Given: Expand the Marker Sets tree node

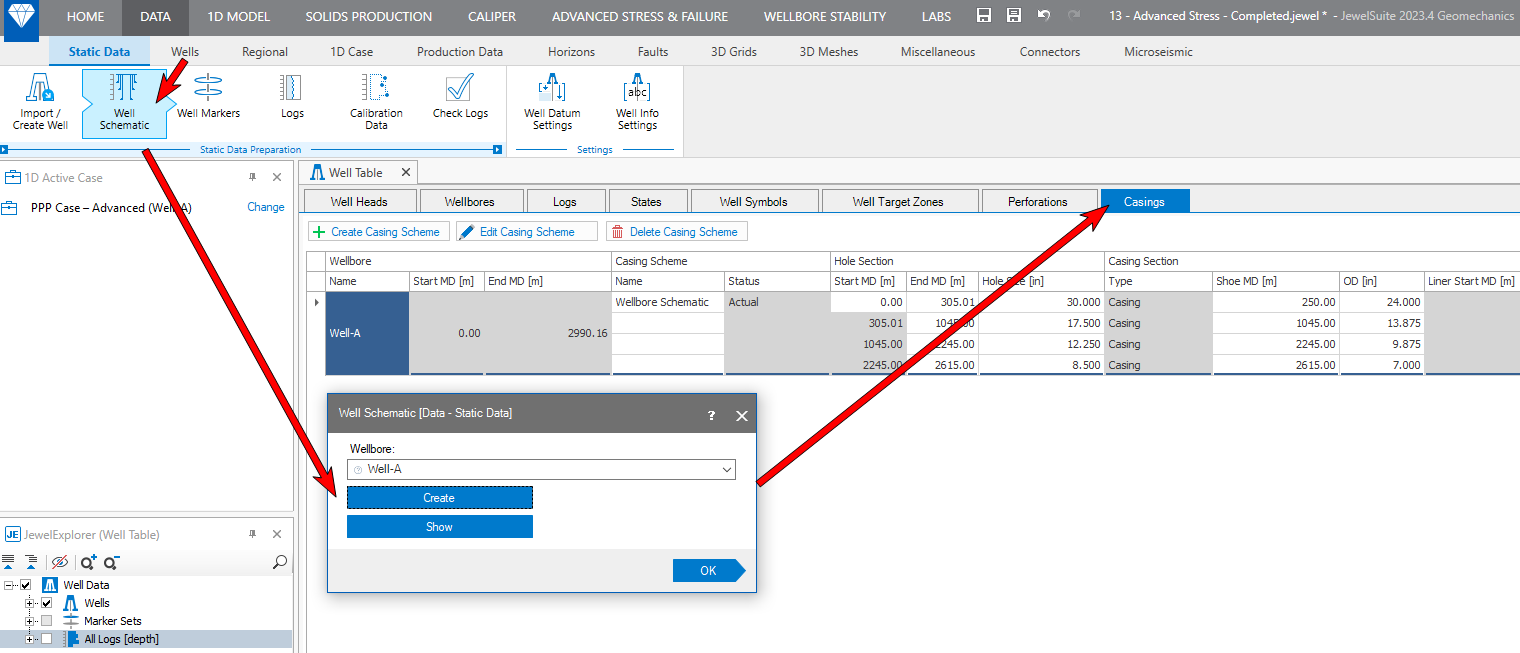Looking at the screenshot, I should pos(30,621).
